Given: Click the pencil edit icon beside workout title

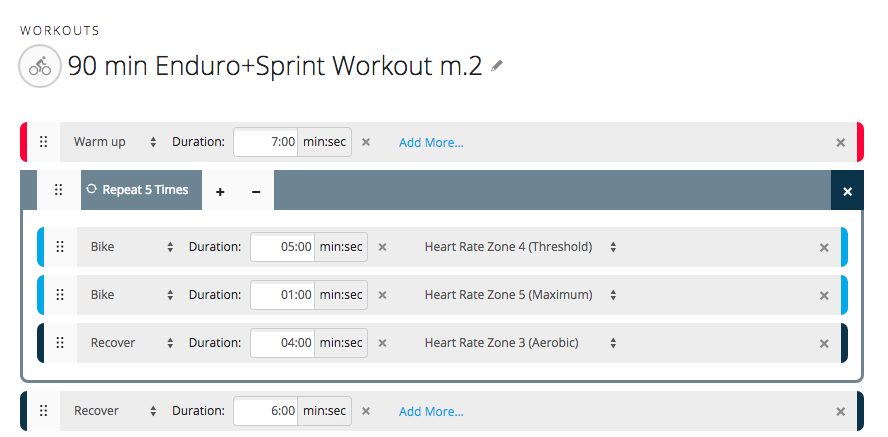Looking at the screenshot, I should coord(497,66).
